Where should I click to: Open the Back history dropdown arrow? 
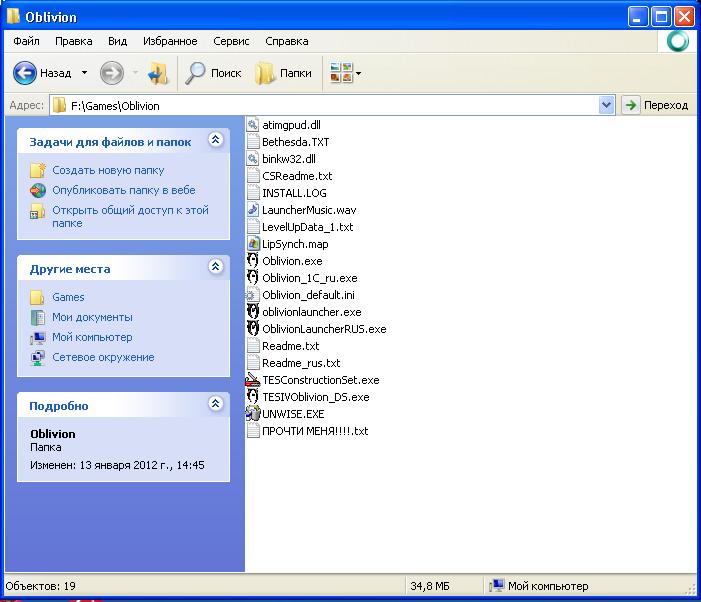tap(84, 72)
